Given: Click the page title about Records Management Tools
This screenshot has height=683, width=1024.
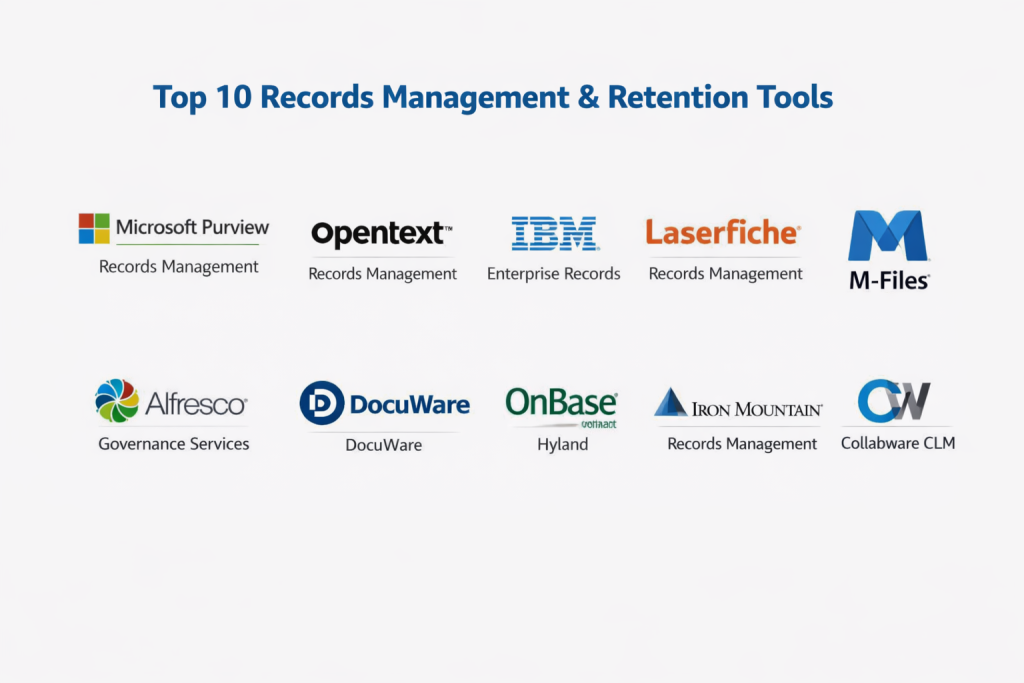Looking at the screenshot, I should click(493, 97).
